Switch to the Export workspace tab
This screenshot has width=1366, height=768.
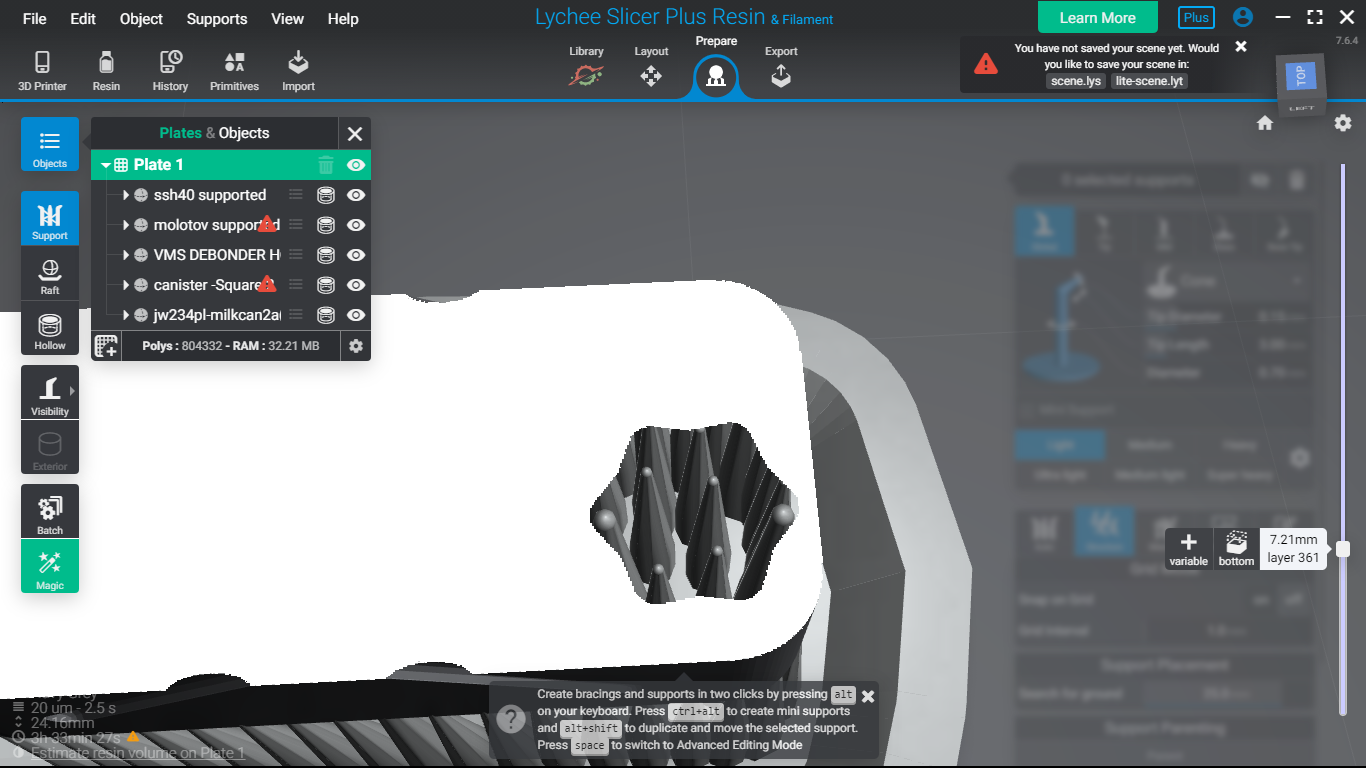point(781,67)
